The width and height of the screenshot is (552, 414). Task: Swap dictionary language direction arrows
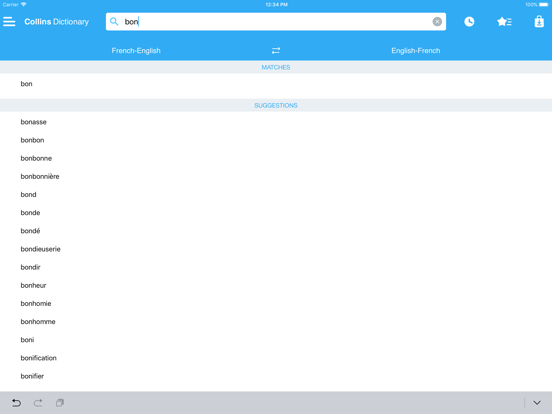coord(276,51)
